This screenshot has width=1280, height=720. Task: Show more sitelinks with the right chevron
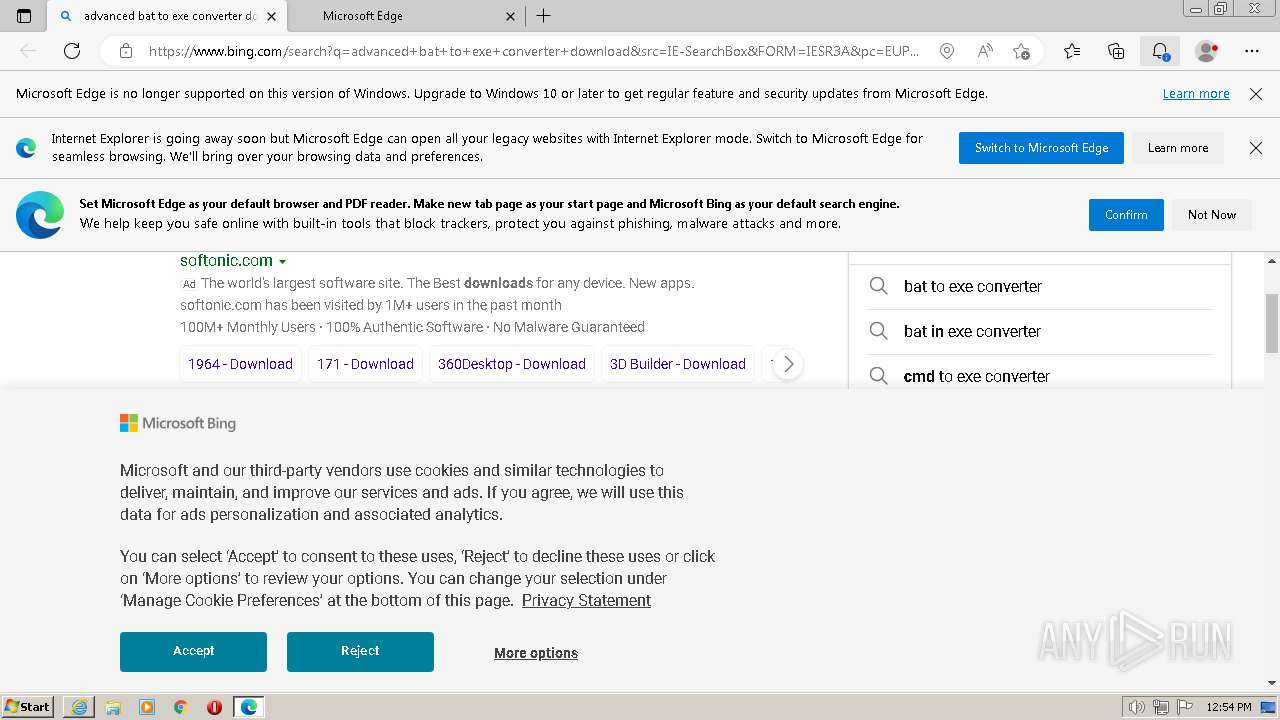[x=788, y=364]
